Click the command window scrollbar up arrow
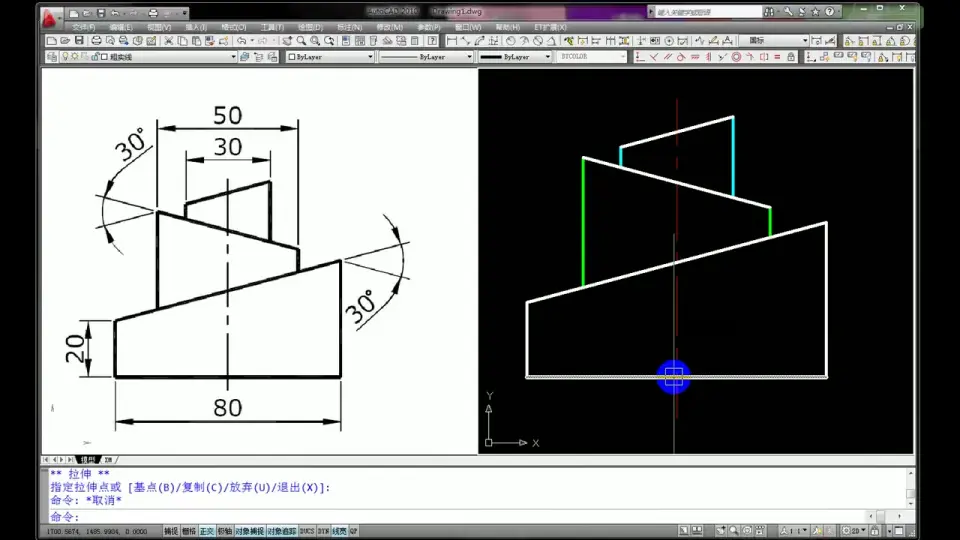 pyautogui.click(x=910, y=473)
